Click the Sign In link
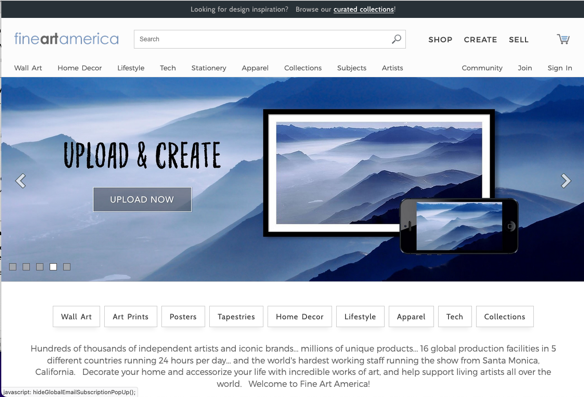The width and height of the screenshot is (584, 397). [x=559, y=68]
